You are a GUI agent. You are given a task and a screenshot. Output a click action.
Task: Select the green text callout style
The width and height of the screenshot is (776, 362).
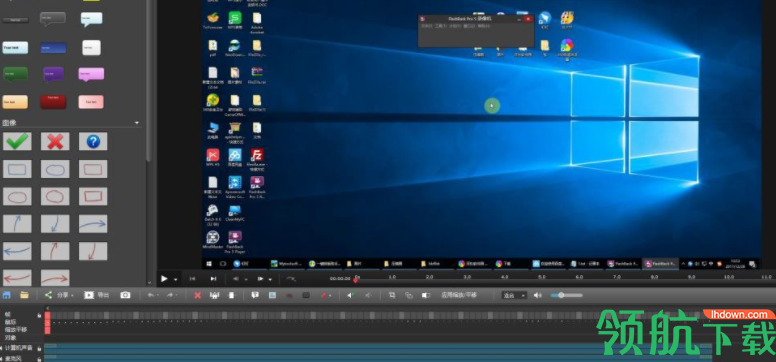tap(15, 74)
